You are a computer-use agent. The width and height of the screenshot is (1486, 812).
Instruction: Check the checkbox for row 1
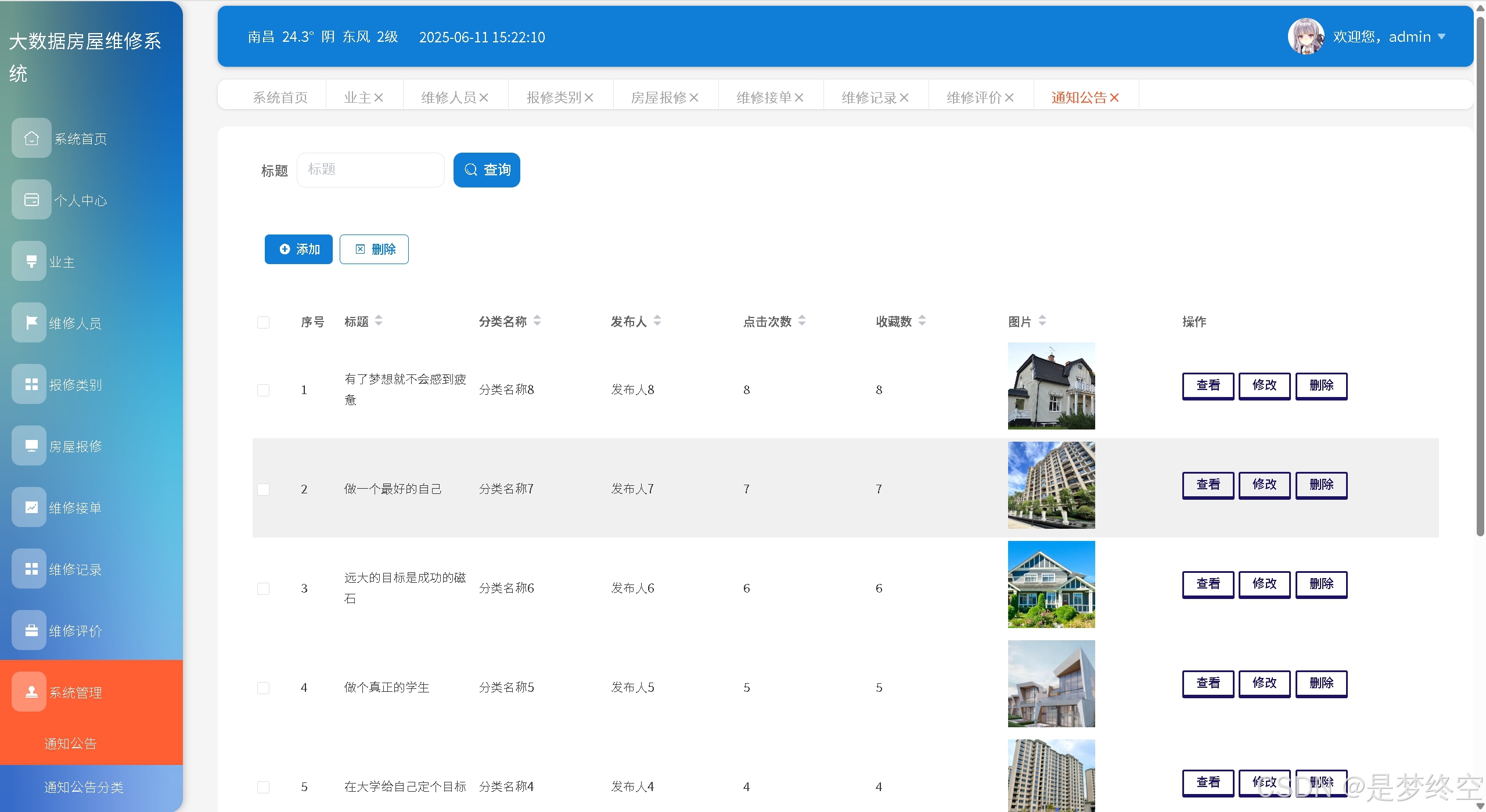tap(263, 390)
